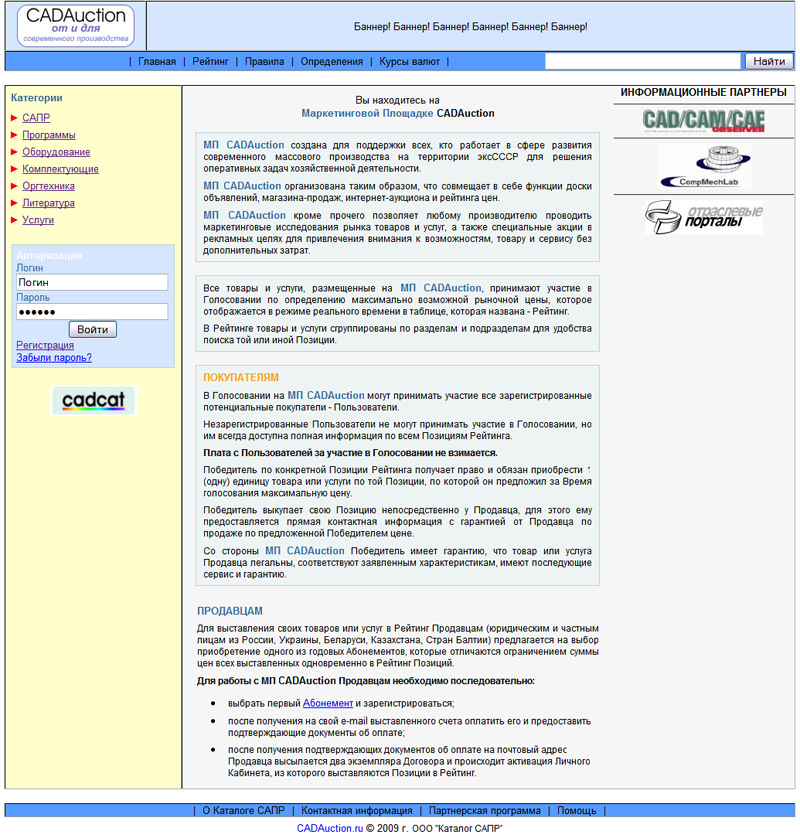800x838 pixels.
Task: Open Рейтинг from the navigation bar
Action: (x=210, y=62)
